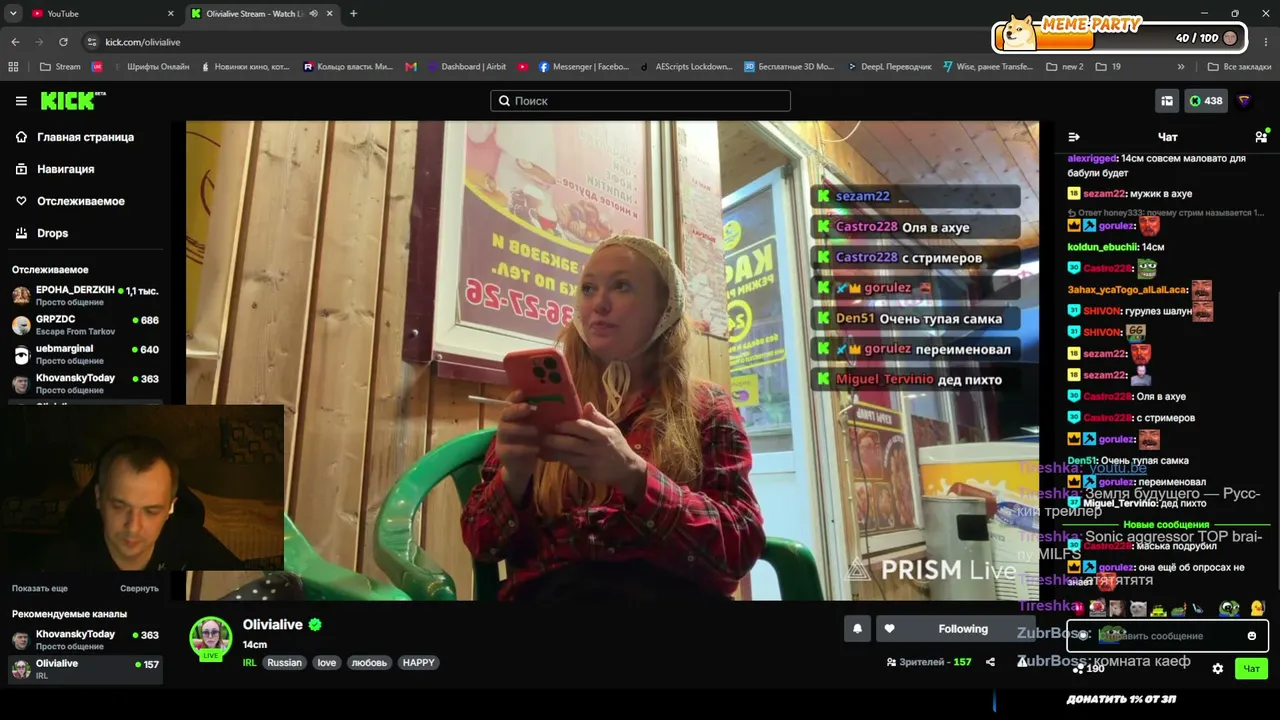Switch to the Olivialive Stream tab
This screenshot has width=1280, height=720.
[x=262, y=14]
